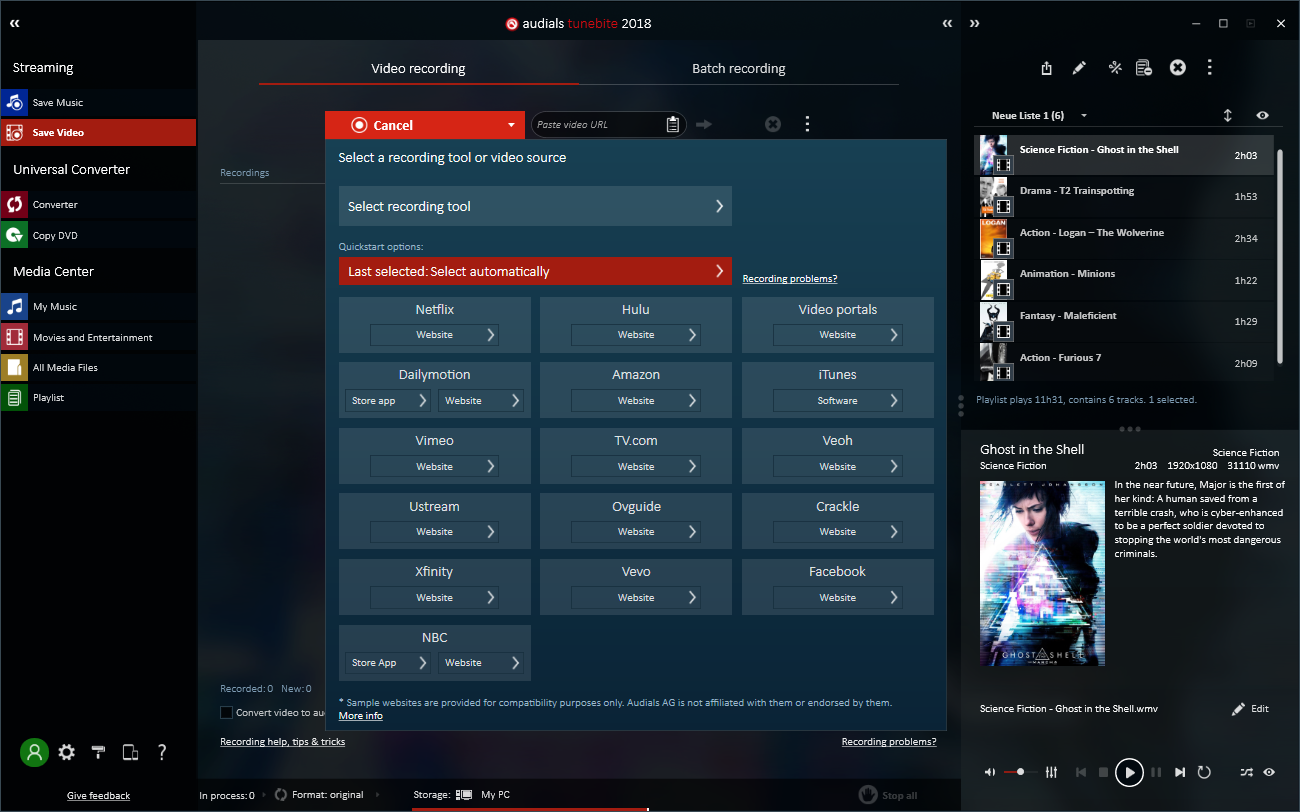Enable the Convert video checkbox
1300x812 pixels.
pos(227,713)
